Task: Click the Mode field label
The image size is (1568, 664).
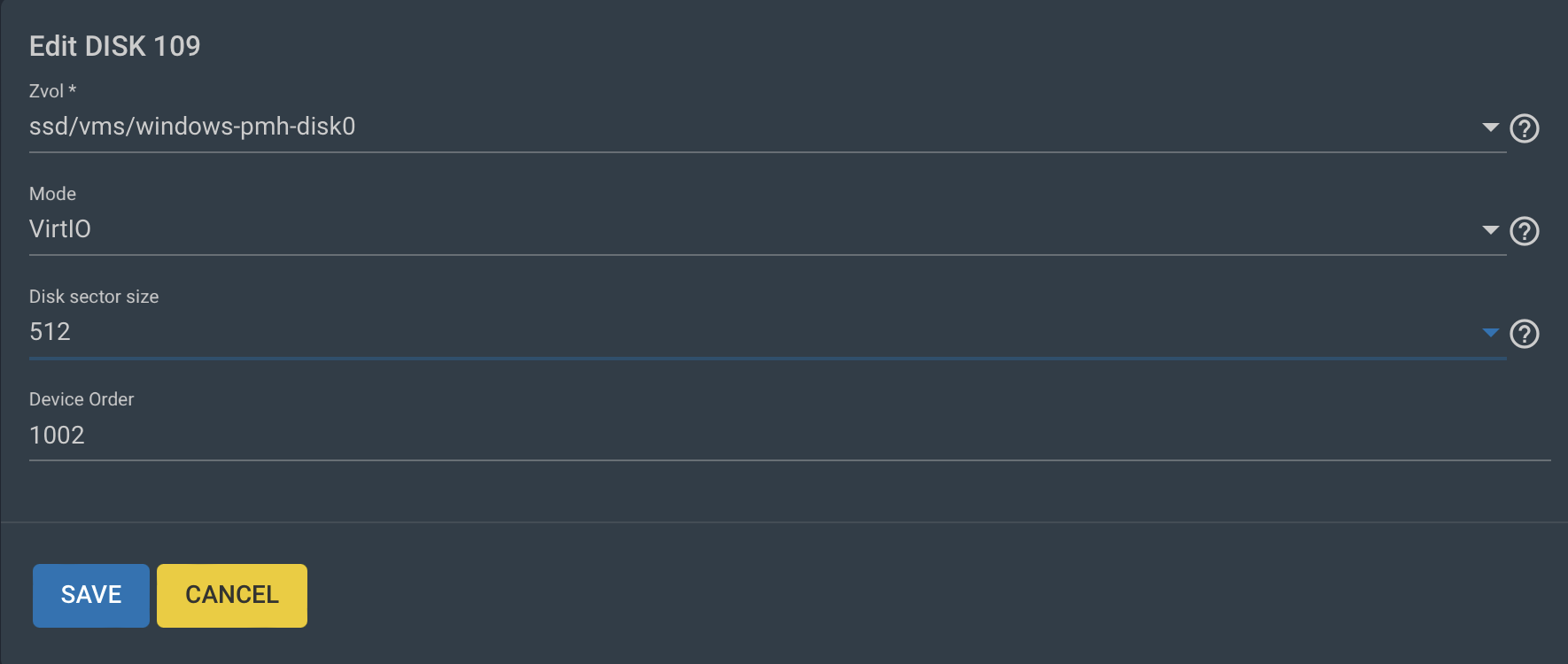Action: click(52, 194)
